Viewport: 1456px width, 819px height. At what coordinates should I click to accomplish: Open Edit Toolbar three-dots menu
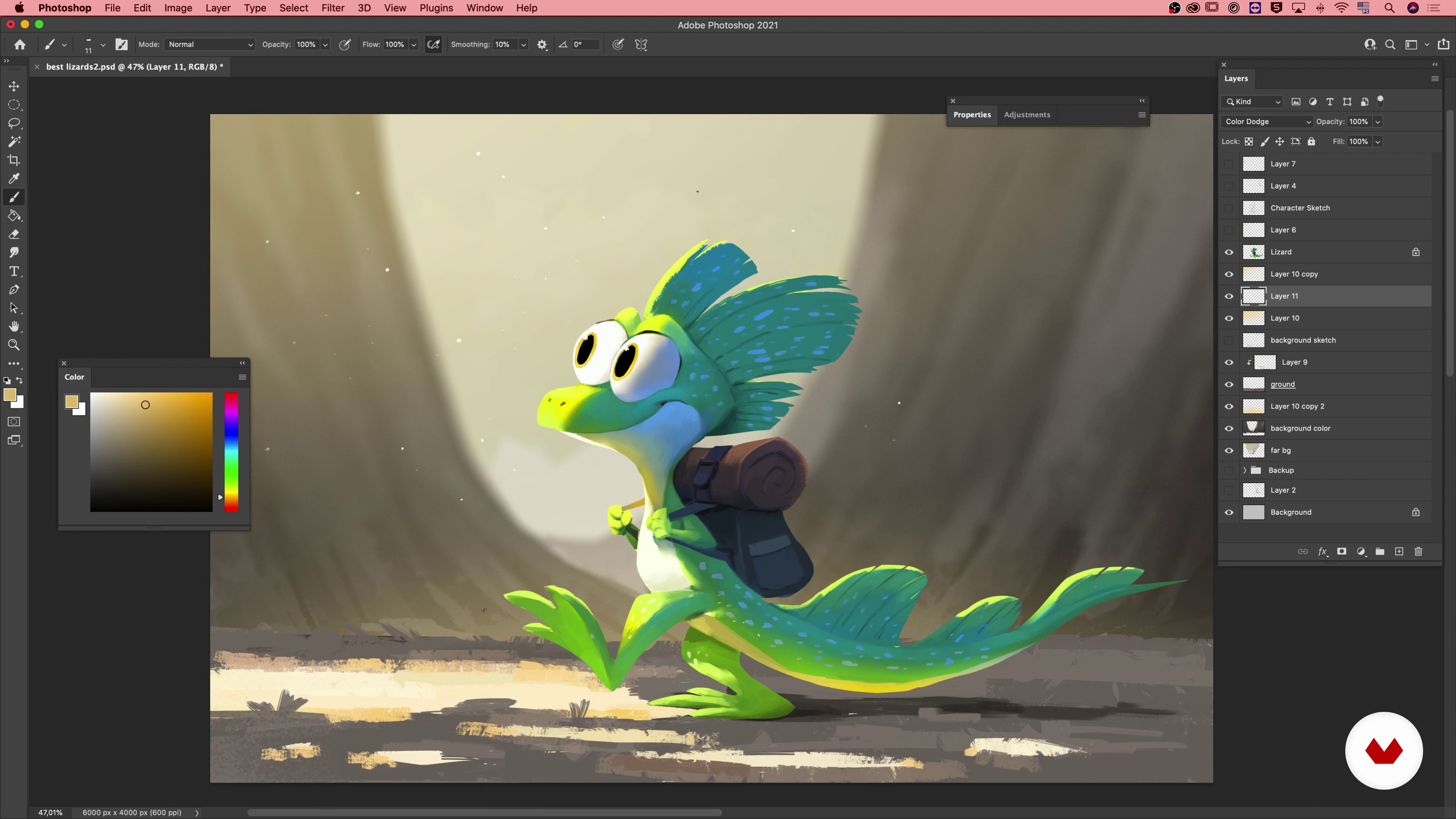click(x=14, y=364)
